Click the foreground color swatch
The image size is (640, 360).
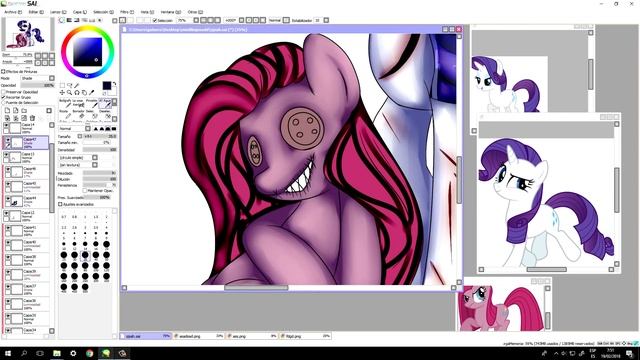tap(107, 85)
